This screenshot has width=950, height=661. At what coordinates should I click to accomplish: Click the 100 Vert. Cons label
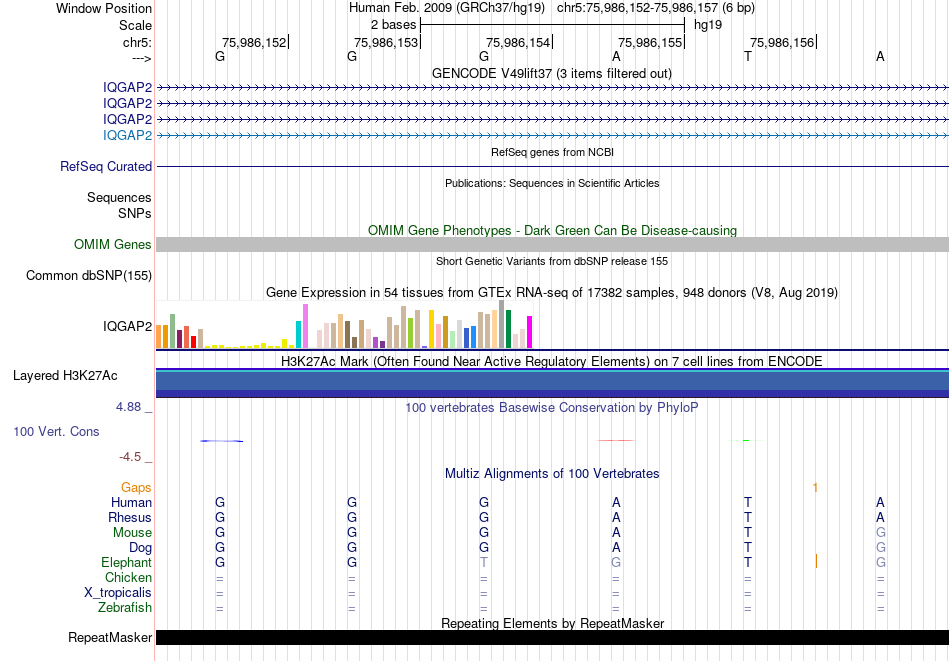[x=56, y=431]
